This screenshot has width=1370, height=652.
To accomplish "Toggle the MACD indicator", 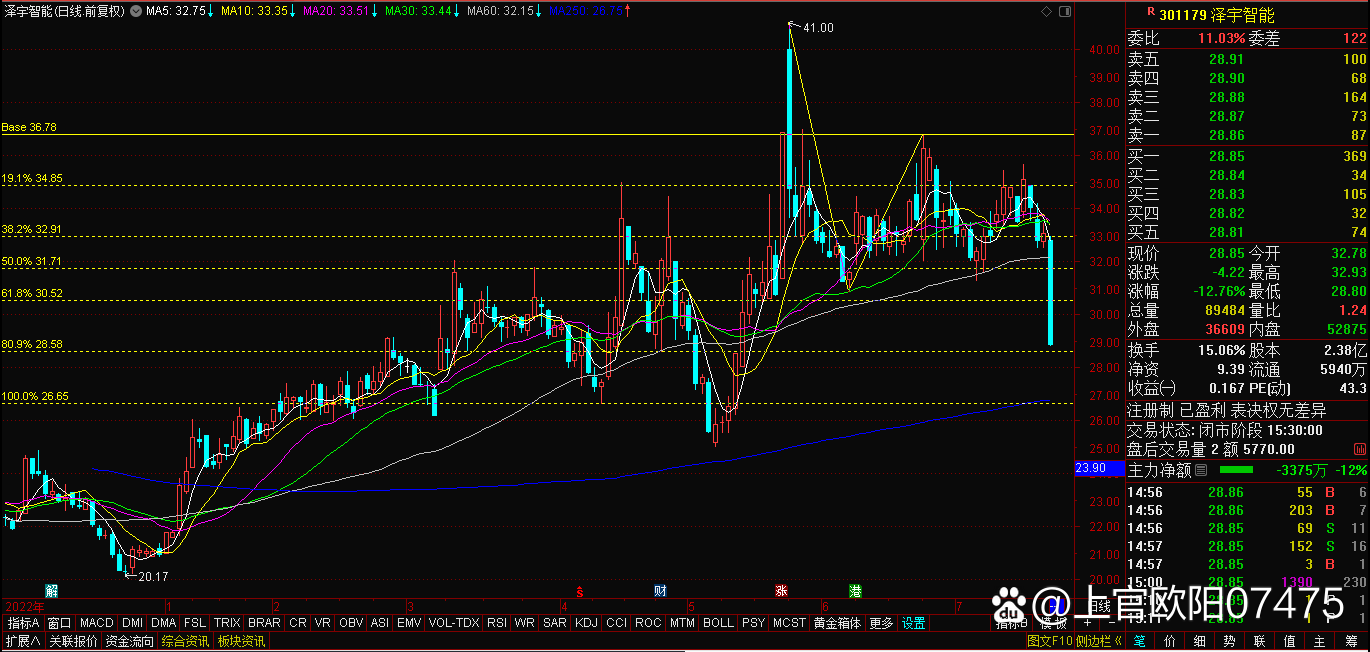I will tap(97, 623).
